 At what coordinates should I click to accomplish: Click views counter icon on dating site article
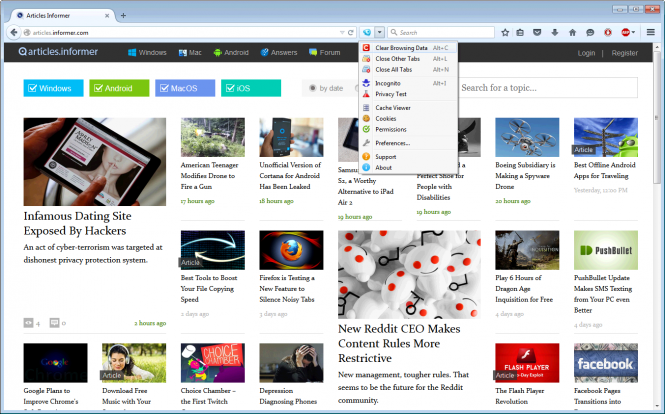coord(28,323)
